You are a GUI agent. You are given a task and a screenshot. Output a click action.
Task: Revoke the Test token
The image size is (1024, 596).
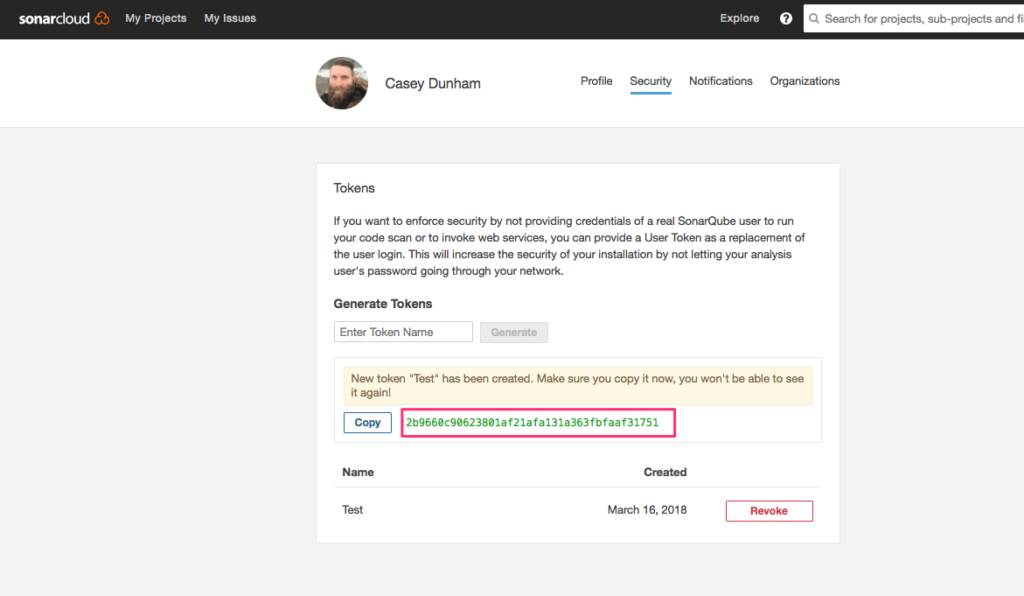(x=769, y=510)
